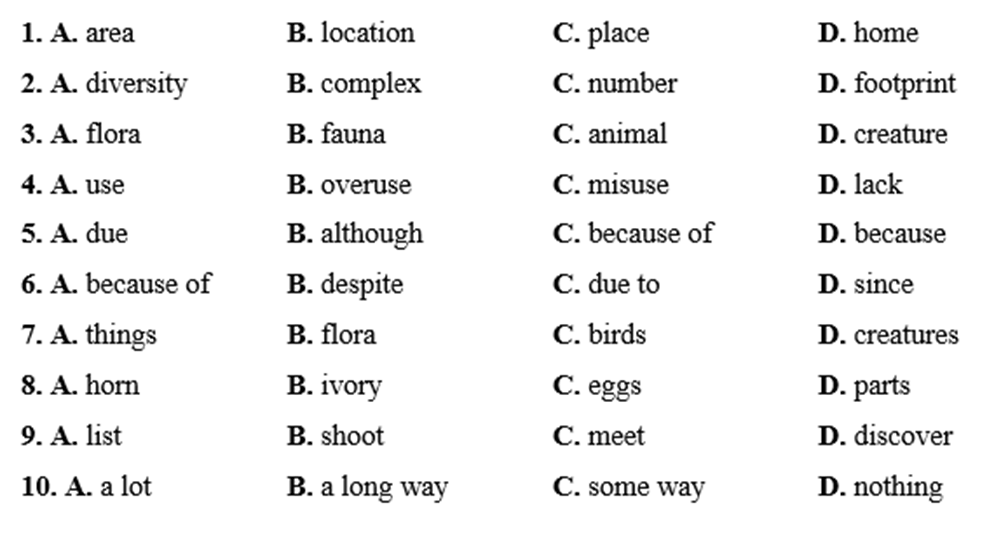Image resolution: width=1008 pixels, height=541 pixels.
Task: Select 'diversity' for question 2
Action: (136, 84)
